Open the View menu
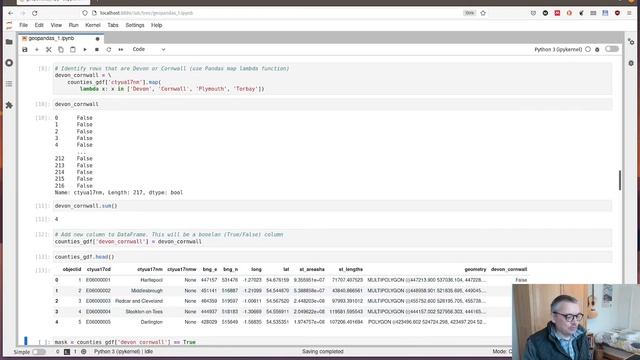 click(56, 25)
